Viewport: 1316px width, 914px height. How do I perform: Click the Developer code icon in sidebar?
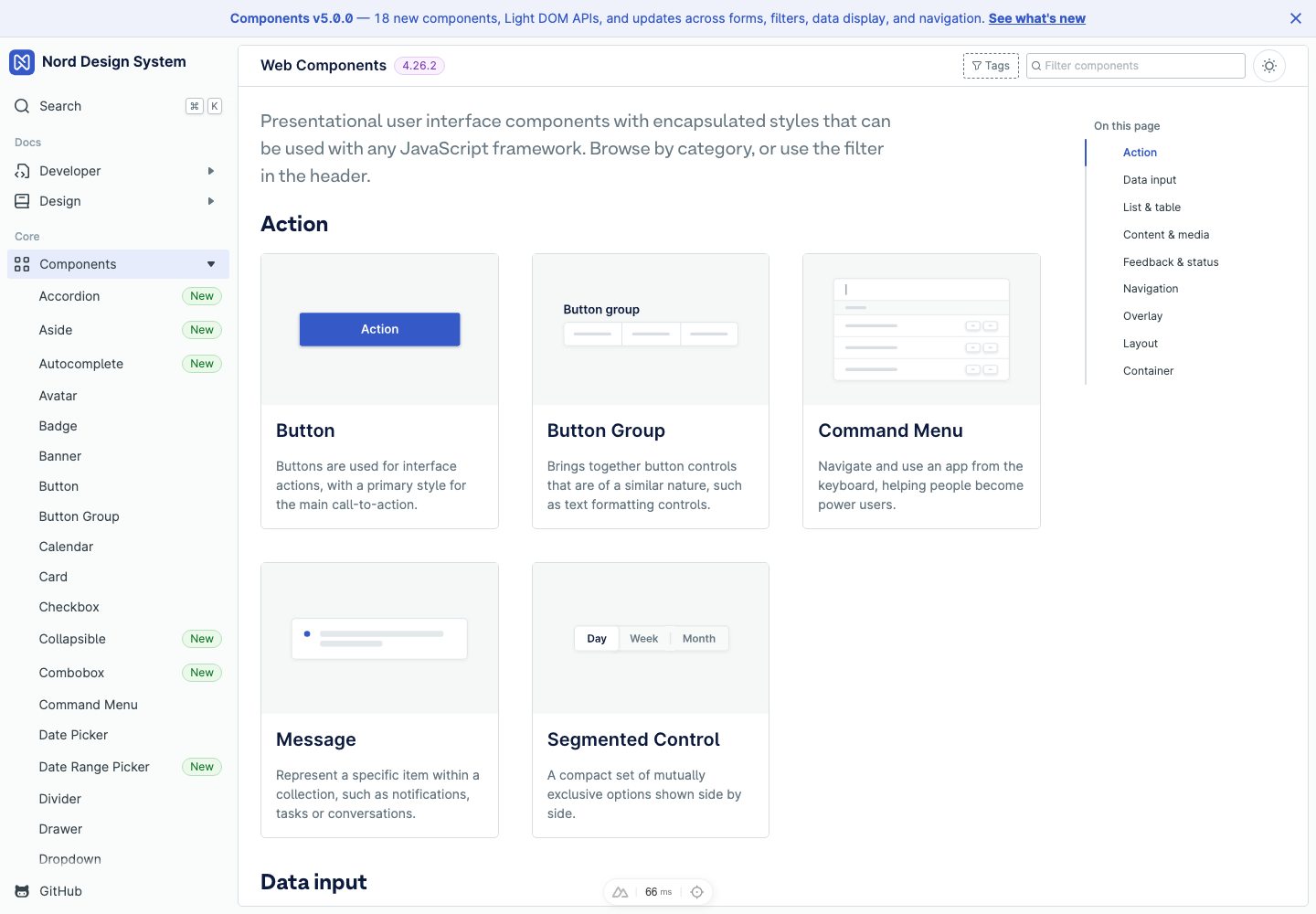click(22, 171)
